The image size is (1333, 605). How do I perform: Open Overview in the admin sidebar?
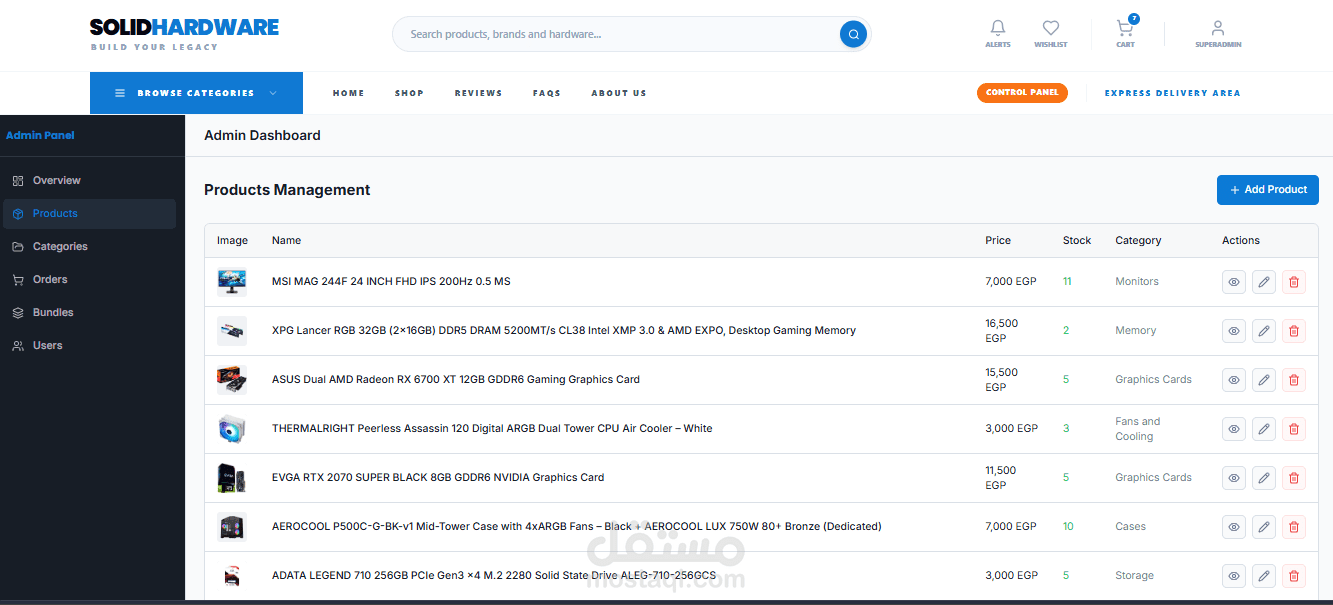(89, 180)
